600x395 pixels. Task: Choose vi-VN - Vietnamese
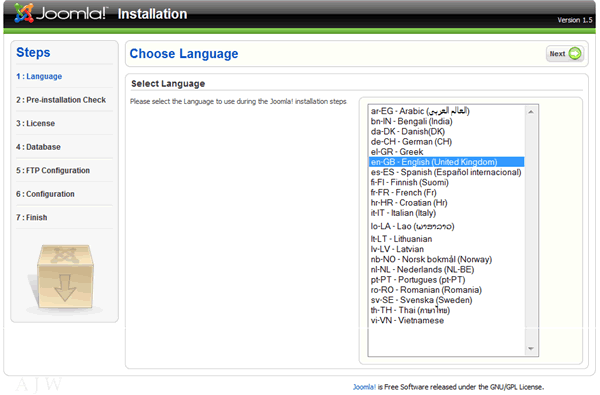pyautogui.click(x=447, y=321)
